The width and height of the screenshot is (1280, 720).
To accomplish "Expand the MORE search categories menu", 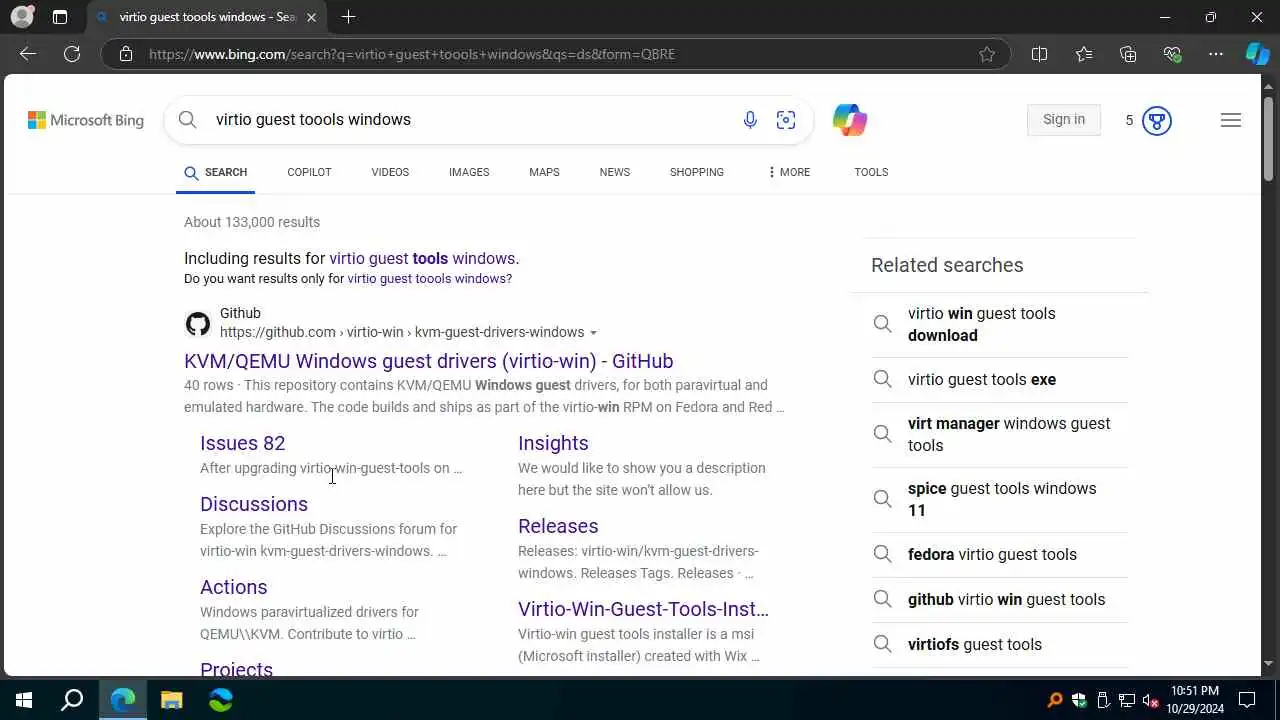I will [789, 172].
